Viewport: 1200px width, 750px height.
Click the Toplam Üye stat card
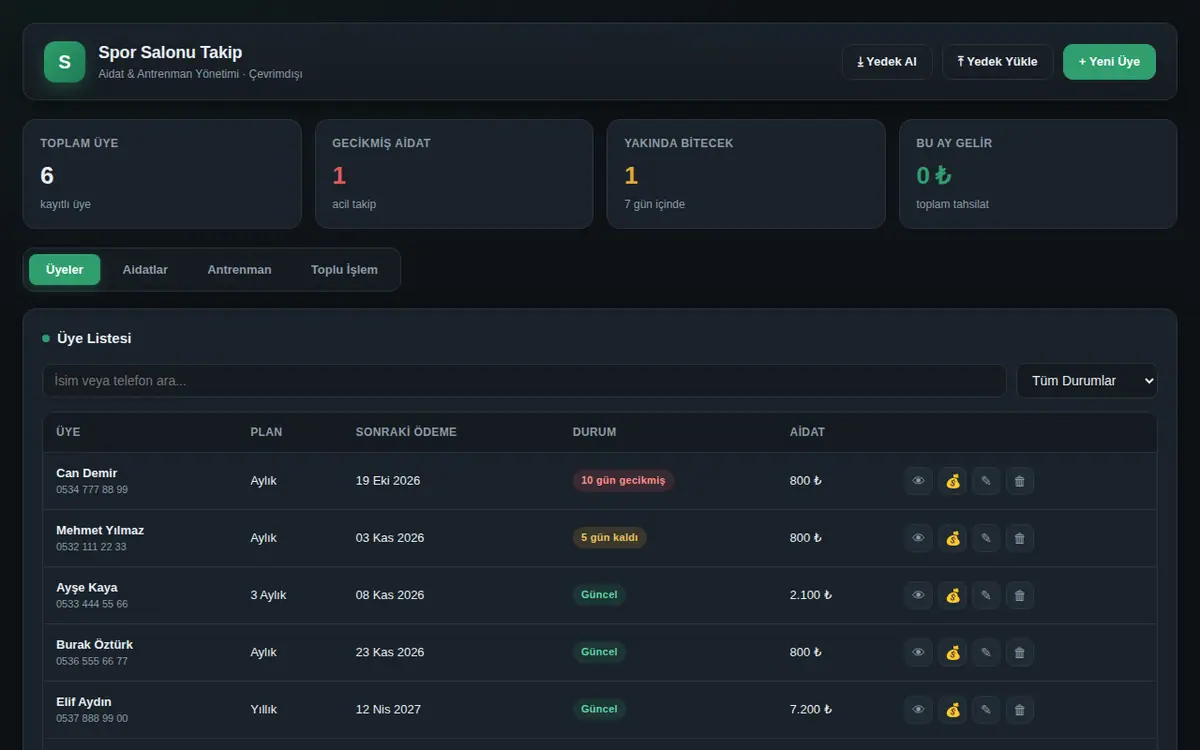click(x=162, y=174)
